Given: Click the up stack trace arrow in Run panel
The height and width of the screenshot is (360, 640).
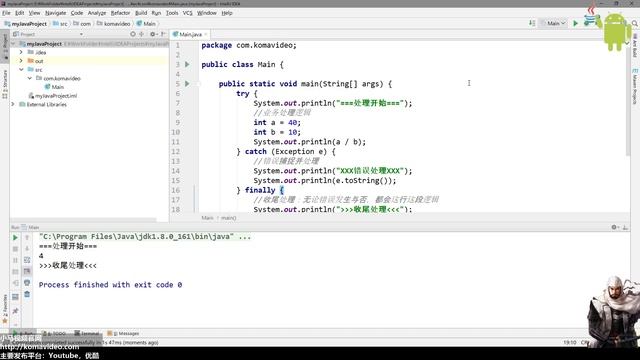Looking at the screenshot, I should tap(27, 238).
